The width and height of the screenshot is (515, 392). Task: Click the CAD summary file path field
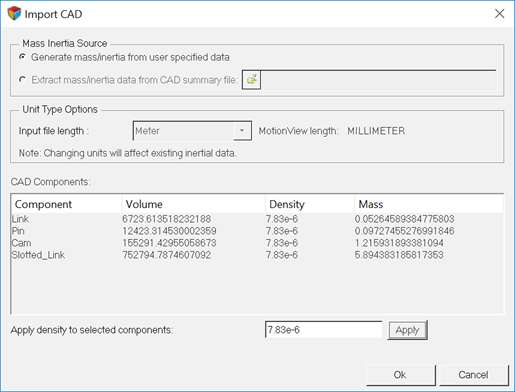pyautogui.click(x=378, y=80)
